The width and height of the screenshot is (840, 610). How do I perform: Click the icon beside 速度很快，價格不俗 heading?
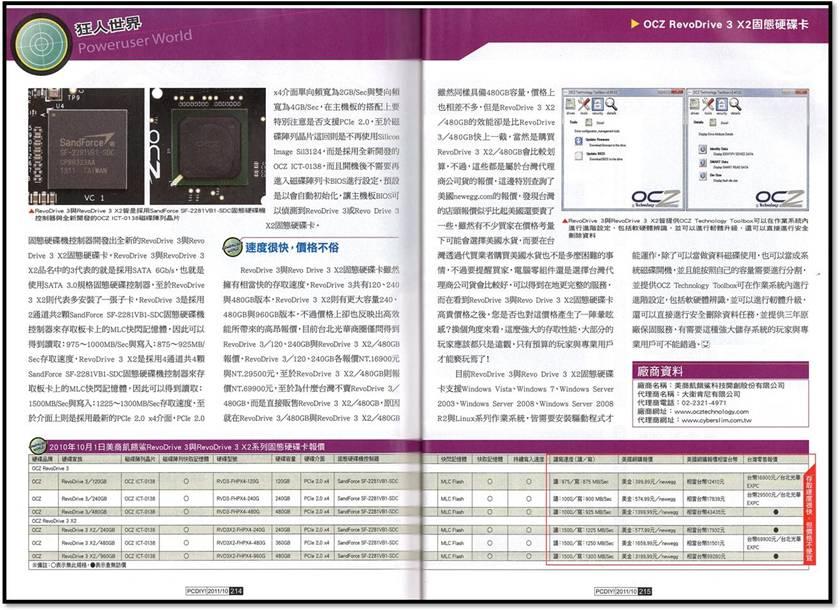[x=232, y=247]
